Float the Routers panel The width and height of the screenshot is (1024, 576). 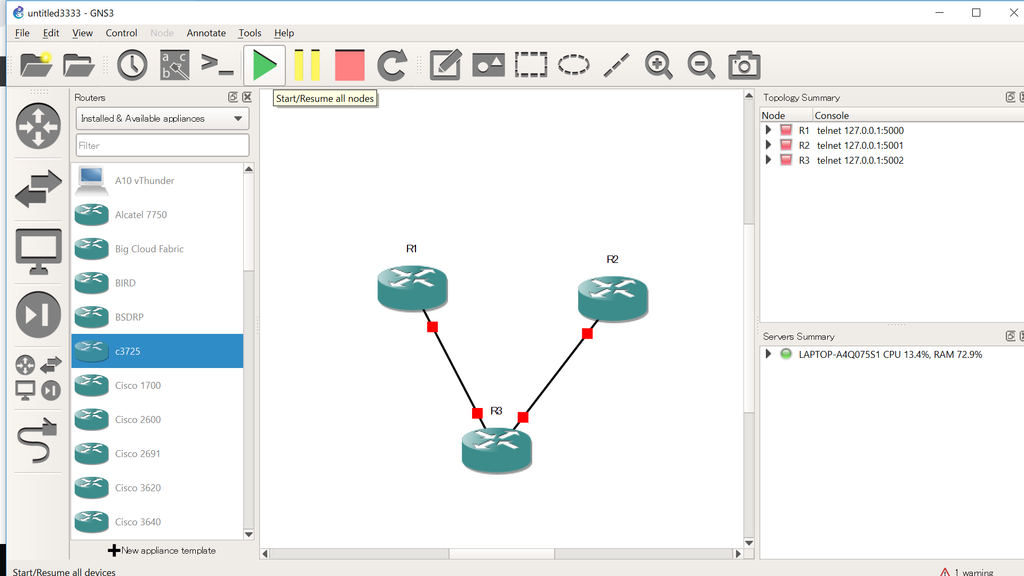click(232, 97)
